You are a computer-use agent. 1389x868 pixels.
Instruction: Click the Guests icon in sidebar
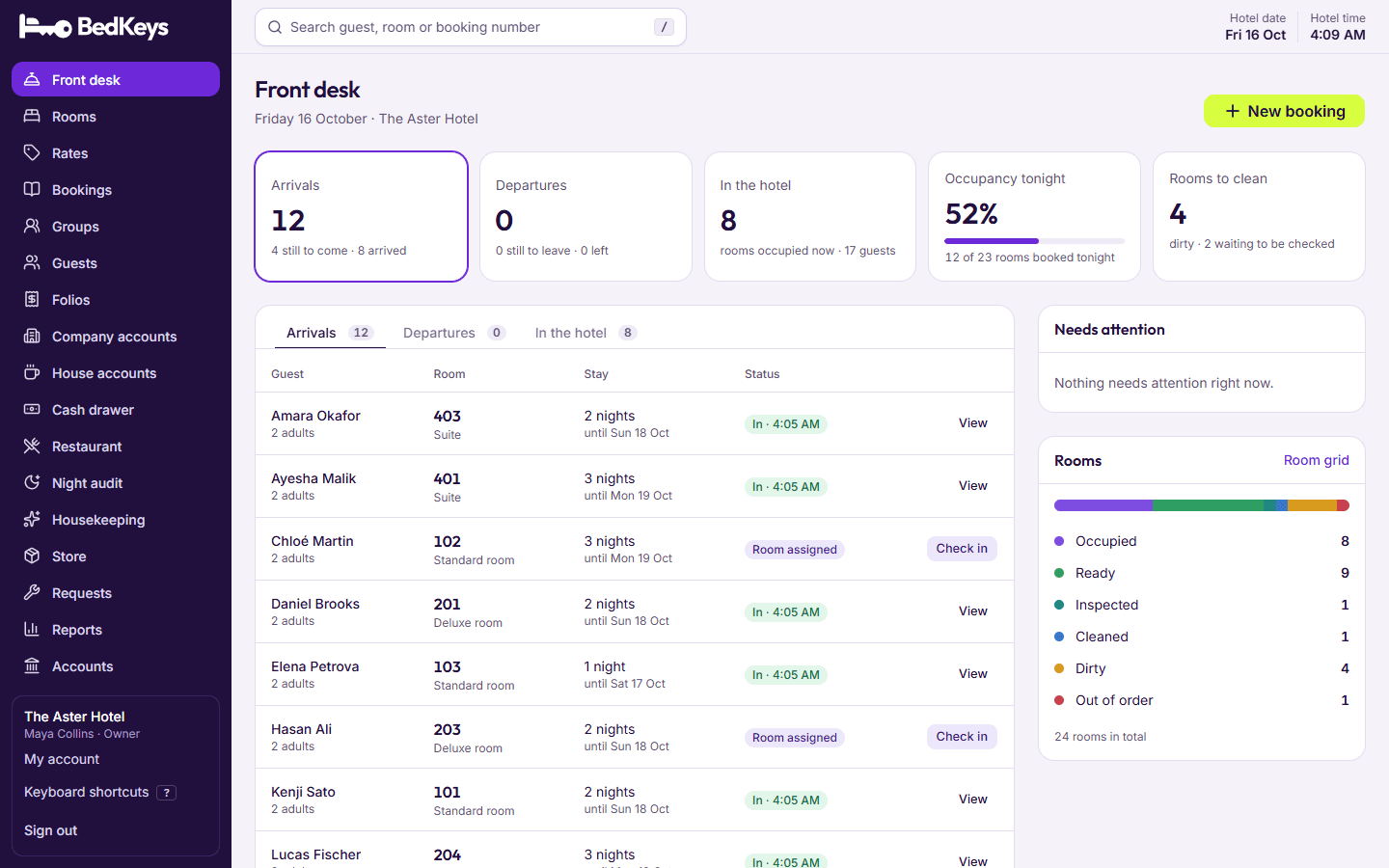[32, 262]
